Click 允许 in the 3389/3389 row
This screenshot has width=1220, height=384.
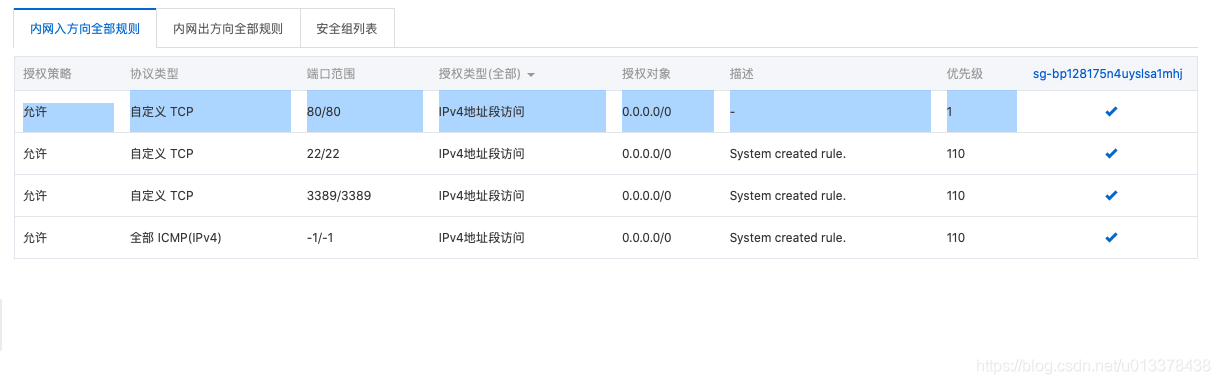[35, 196]
